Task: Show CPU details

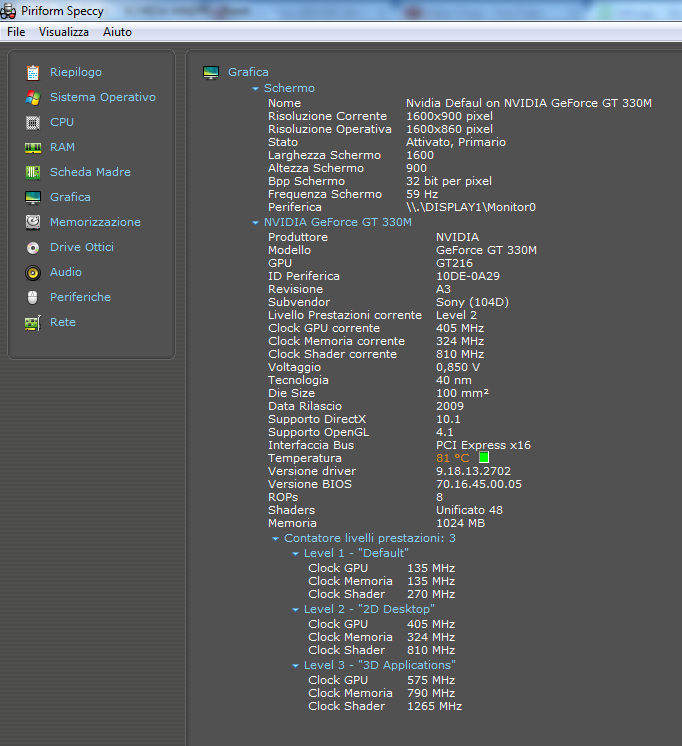Action: point(62,122)
